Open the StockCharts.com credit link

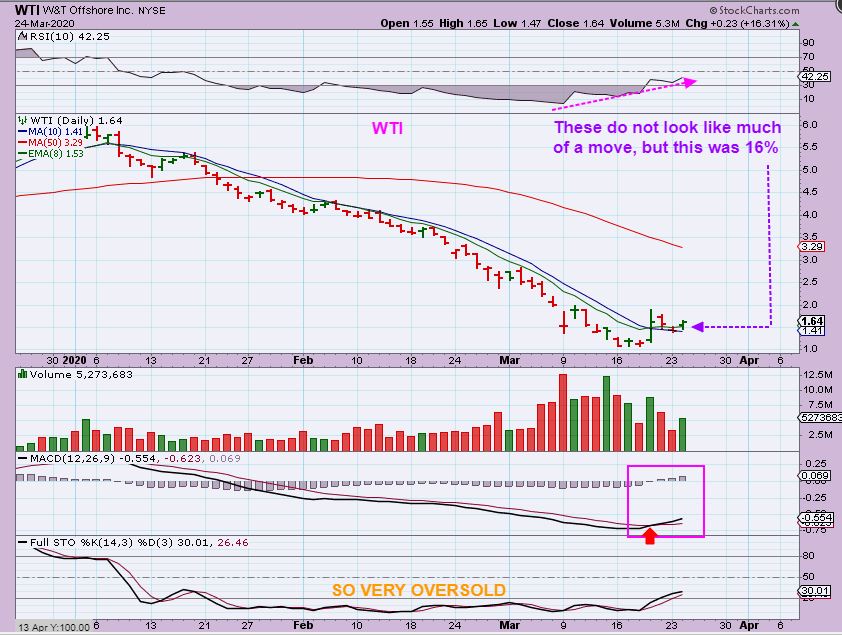pos(754,10)
